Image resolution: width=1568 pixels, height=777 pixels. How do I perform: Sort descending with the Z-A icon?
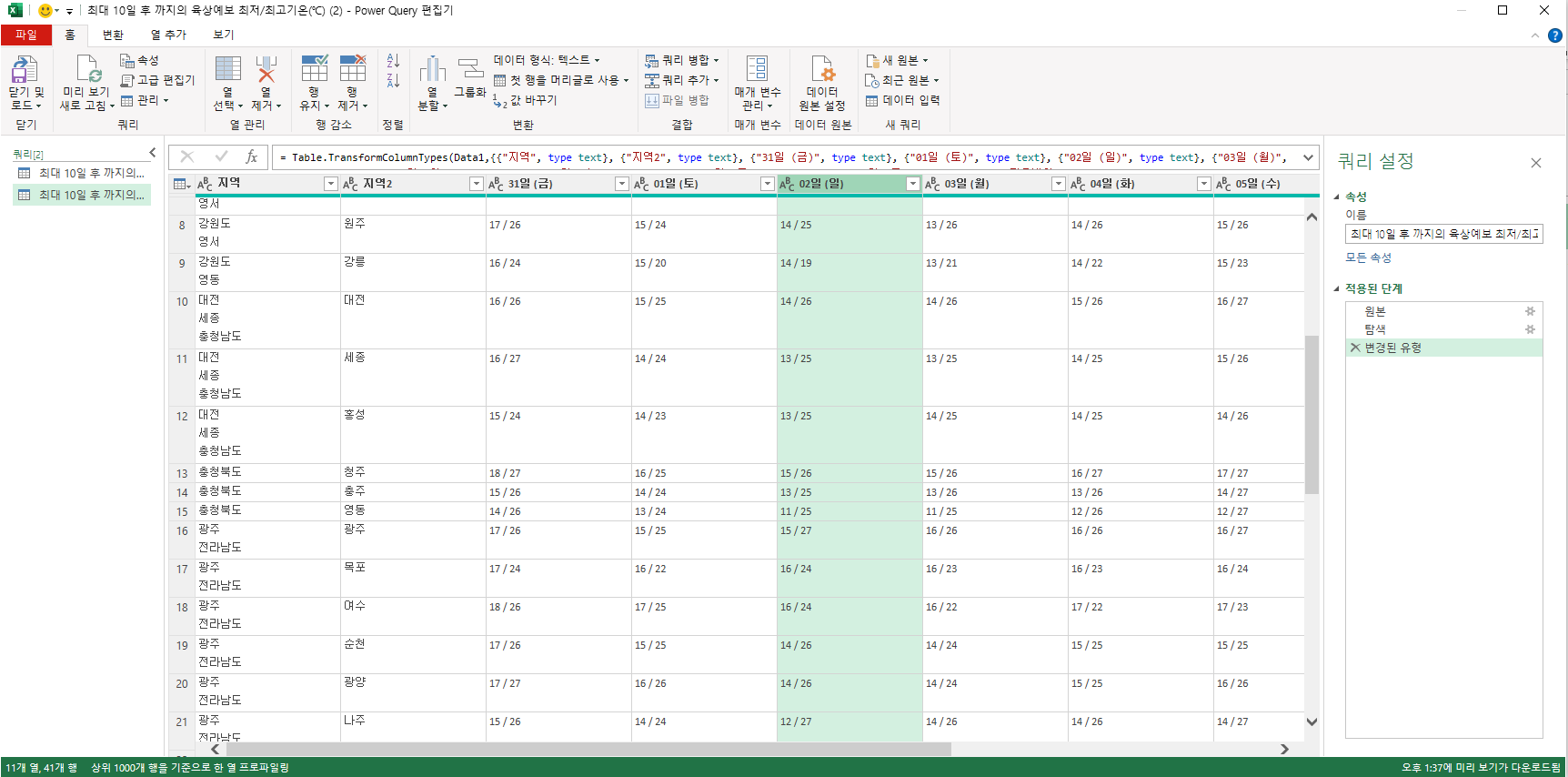[x=393, y=80]
